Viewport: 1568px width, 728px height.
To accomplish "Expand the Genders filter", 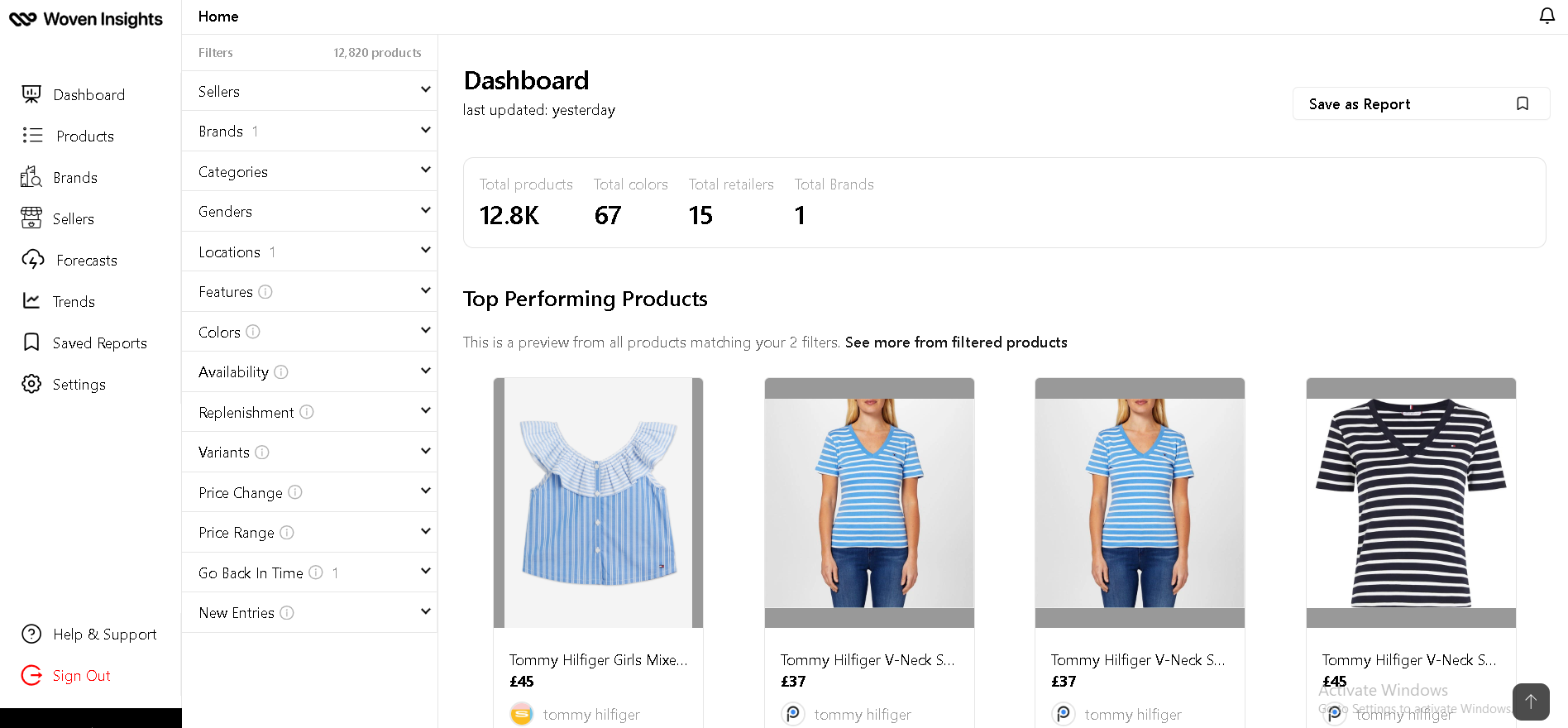I will 309,211.
